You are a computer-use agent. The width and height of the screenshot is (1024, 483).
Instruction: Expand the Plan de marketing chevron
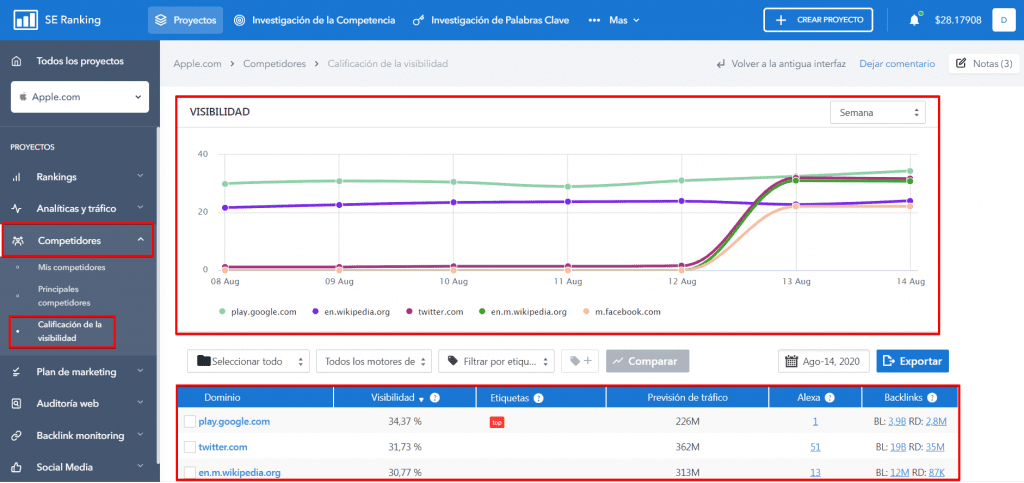click(140, 372)
